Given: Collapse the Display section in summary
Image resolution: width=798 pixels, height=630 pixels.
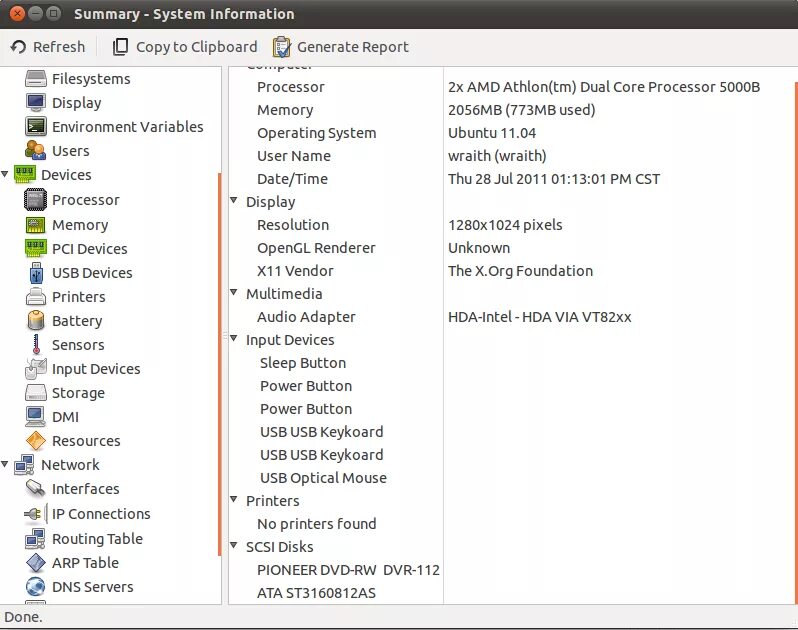Looking at the screenshot, I should [234, 202].
